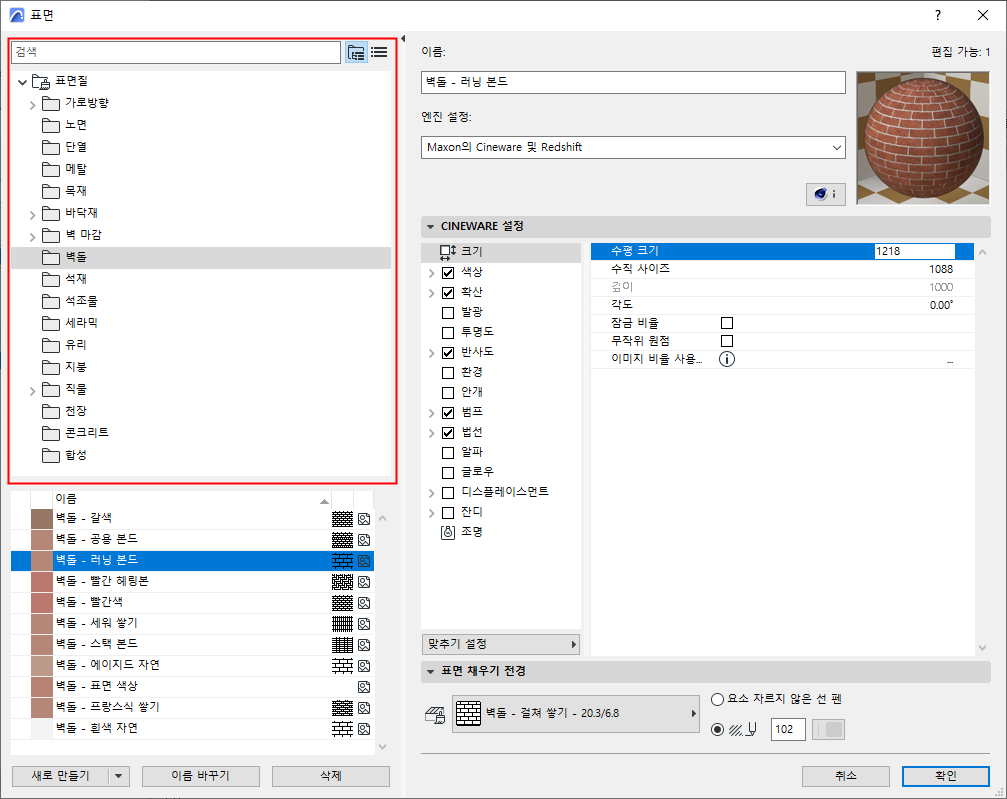Collapse the CINEWARE 설정 section
The height and width of the screenshot is (799, 1007).
pos(430,227)
